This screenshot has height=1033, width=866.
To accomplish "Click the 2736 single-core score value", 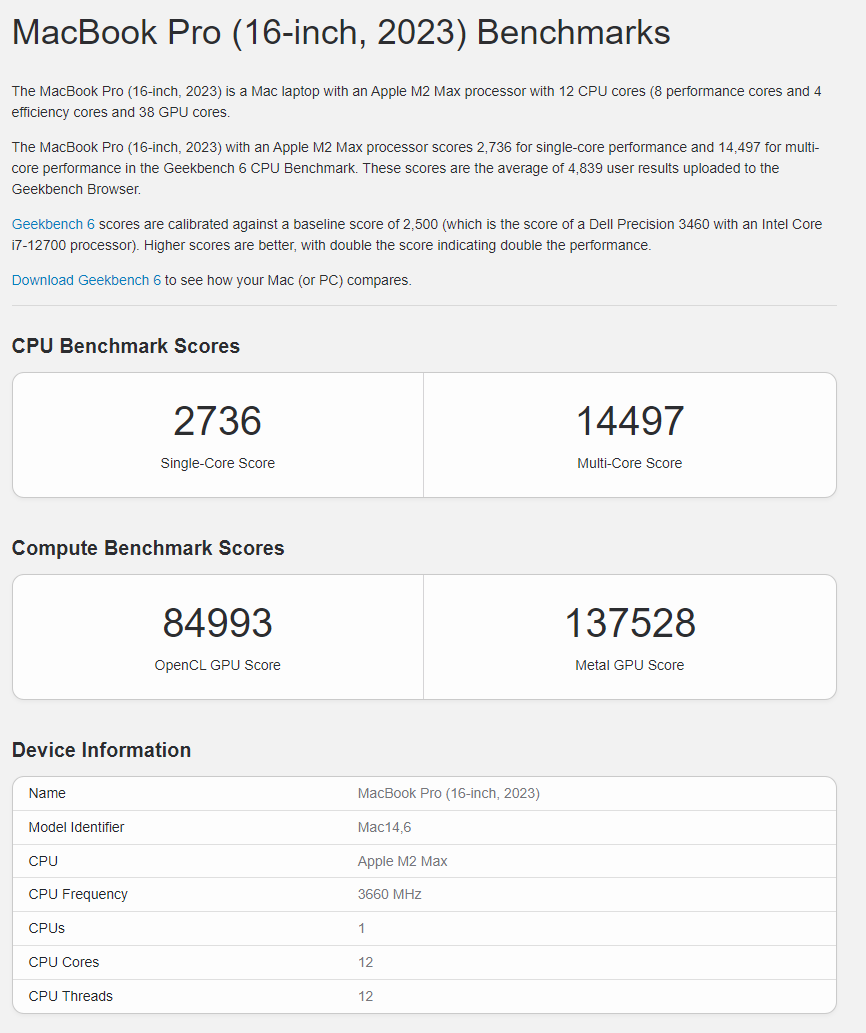I will click(217, 420).
